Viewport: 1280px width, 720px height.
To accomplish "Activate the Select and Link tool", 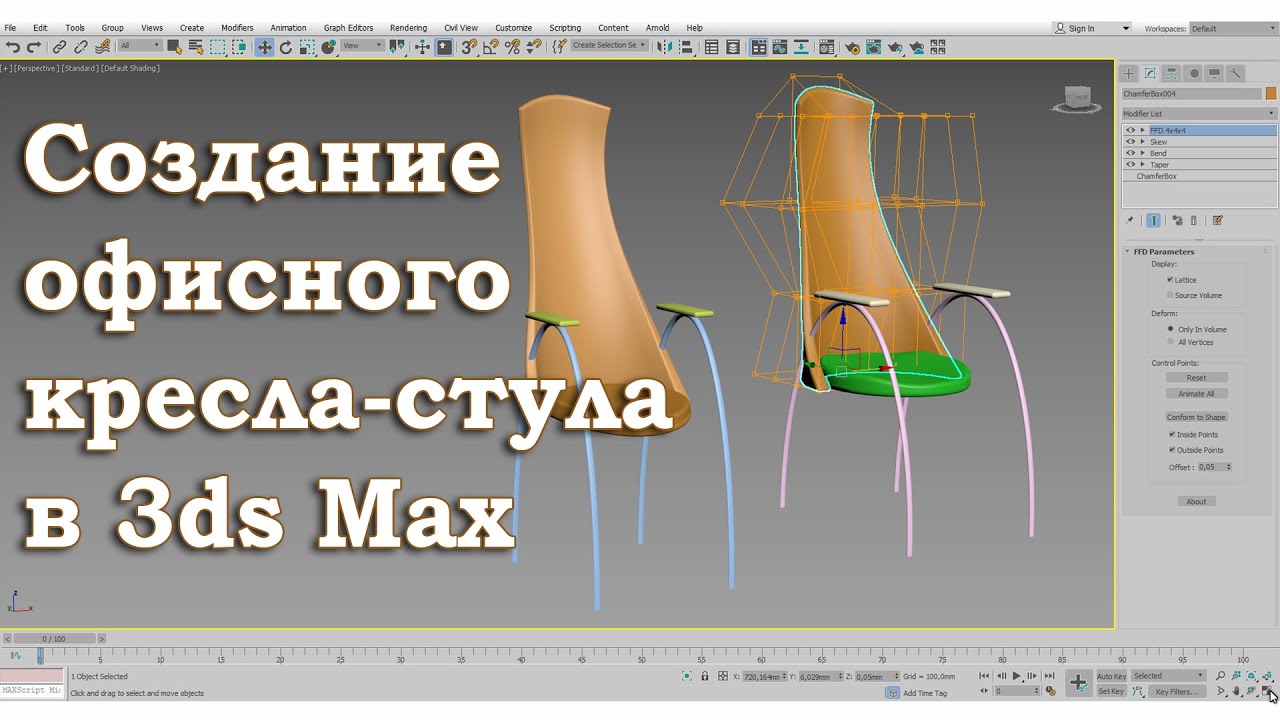I will [60, 46].
